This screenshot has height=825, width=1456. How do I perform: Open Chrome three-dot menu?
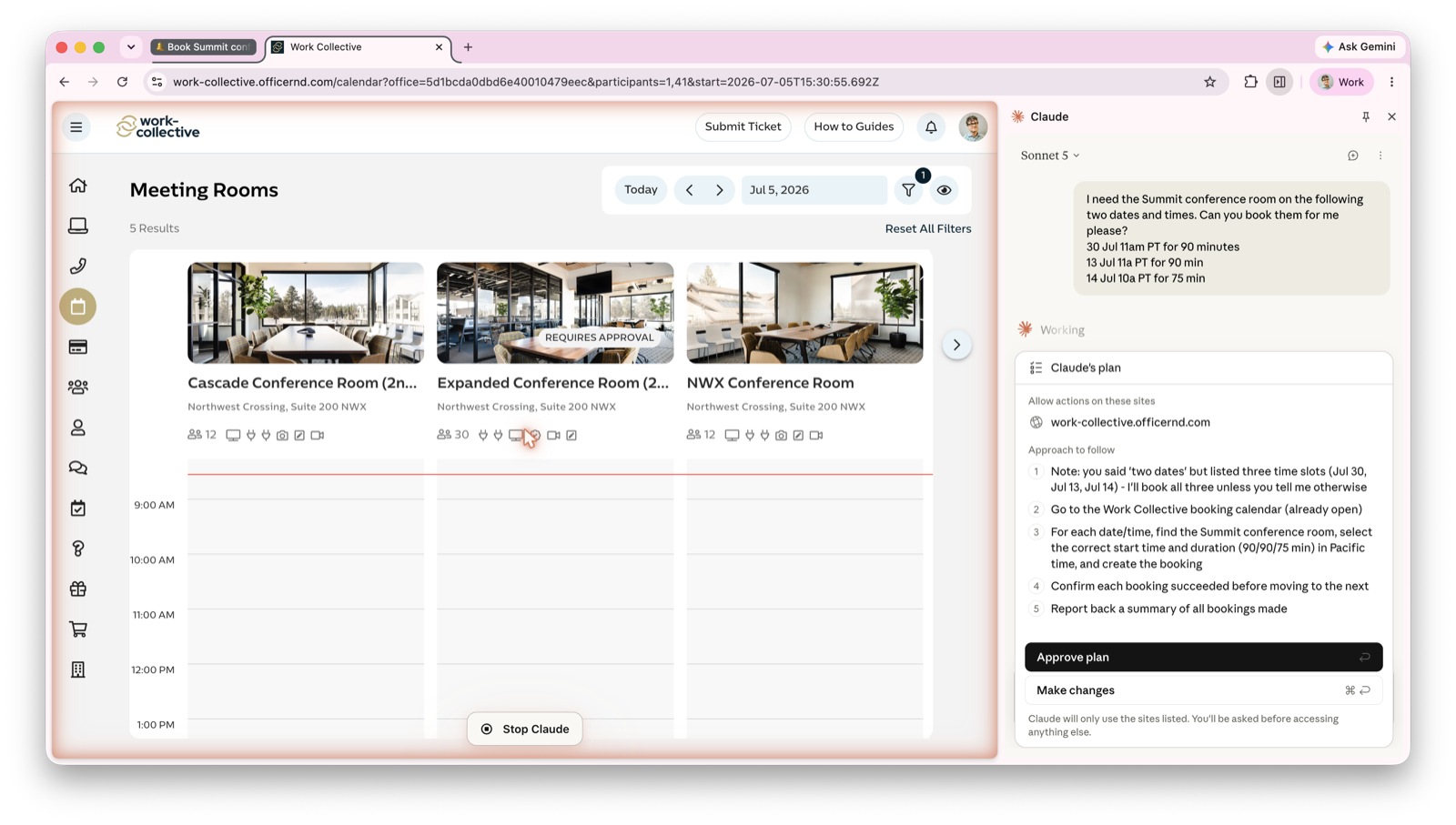point(1391,82)
